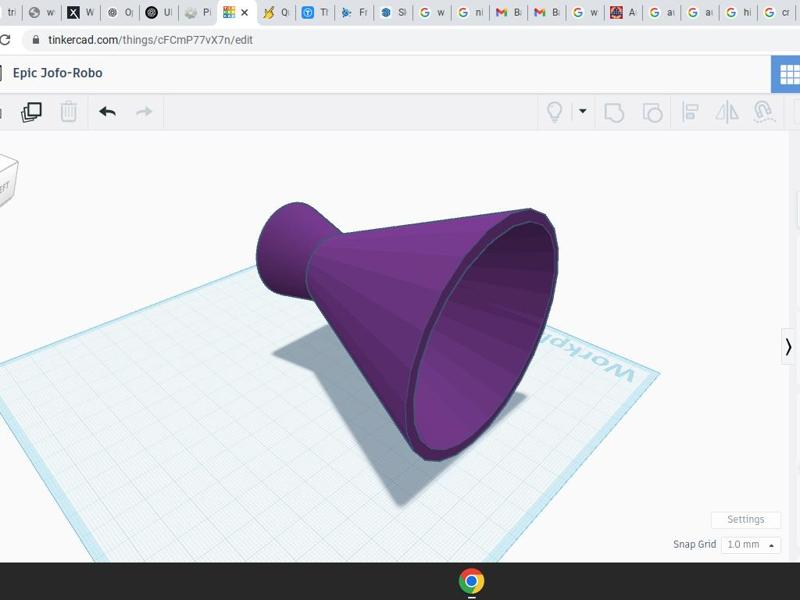Open the Align tool
Viewport: 800px width, 600px height.
coord(690,112)
